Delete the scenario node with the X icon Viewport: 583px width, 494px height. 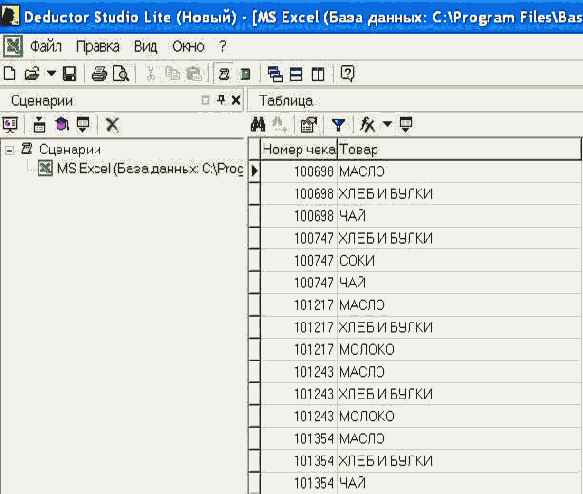tap(112, 125)
